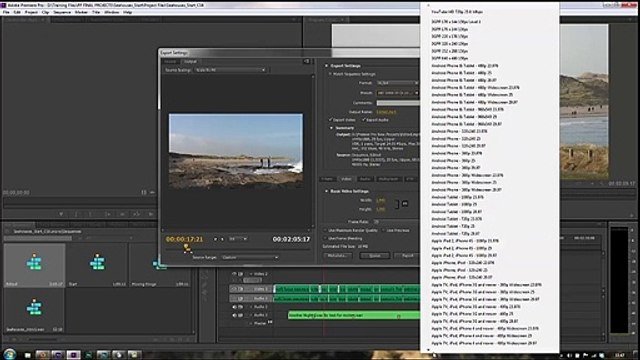Viewport: 640px width, 360px height.
Task: Collapse the Basic Video Settings section
Action: [327, 191]
